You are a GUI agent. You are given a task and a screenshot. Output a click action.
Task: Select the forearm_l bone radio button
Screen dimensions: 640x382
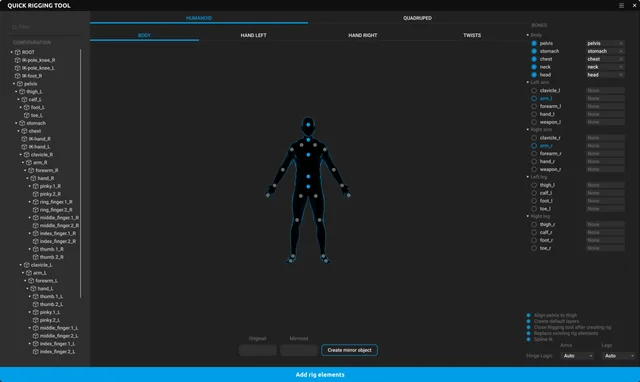tap(534, 106)
